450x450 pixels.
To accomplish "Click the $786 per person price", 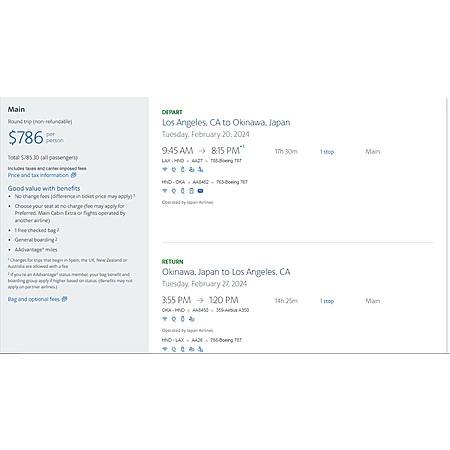I will pos(36,137).
